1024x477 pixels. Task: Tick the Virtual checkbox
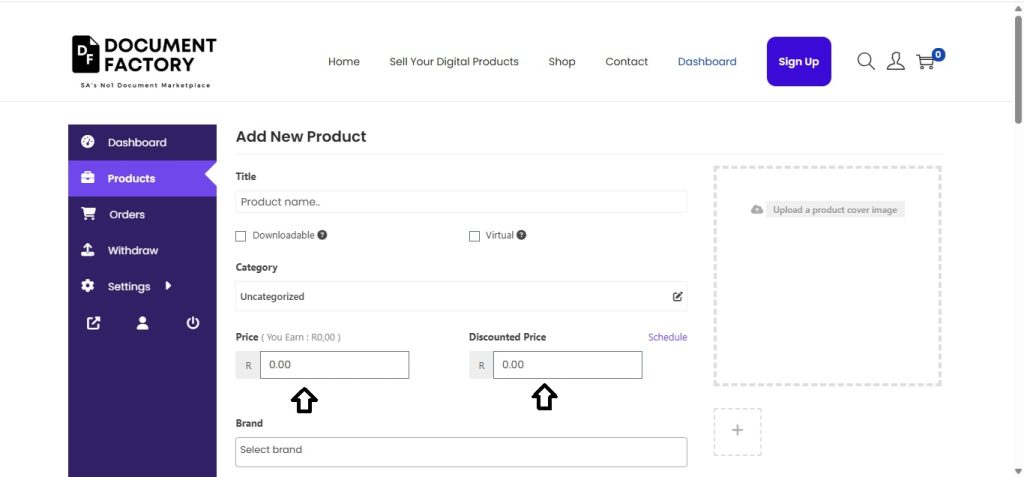[475, 236]
